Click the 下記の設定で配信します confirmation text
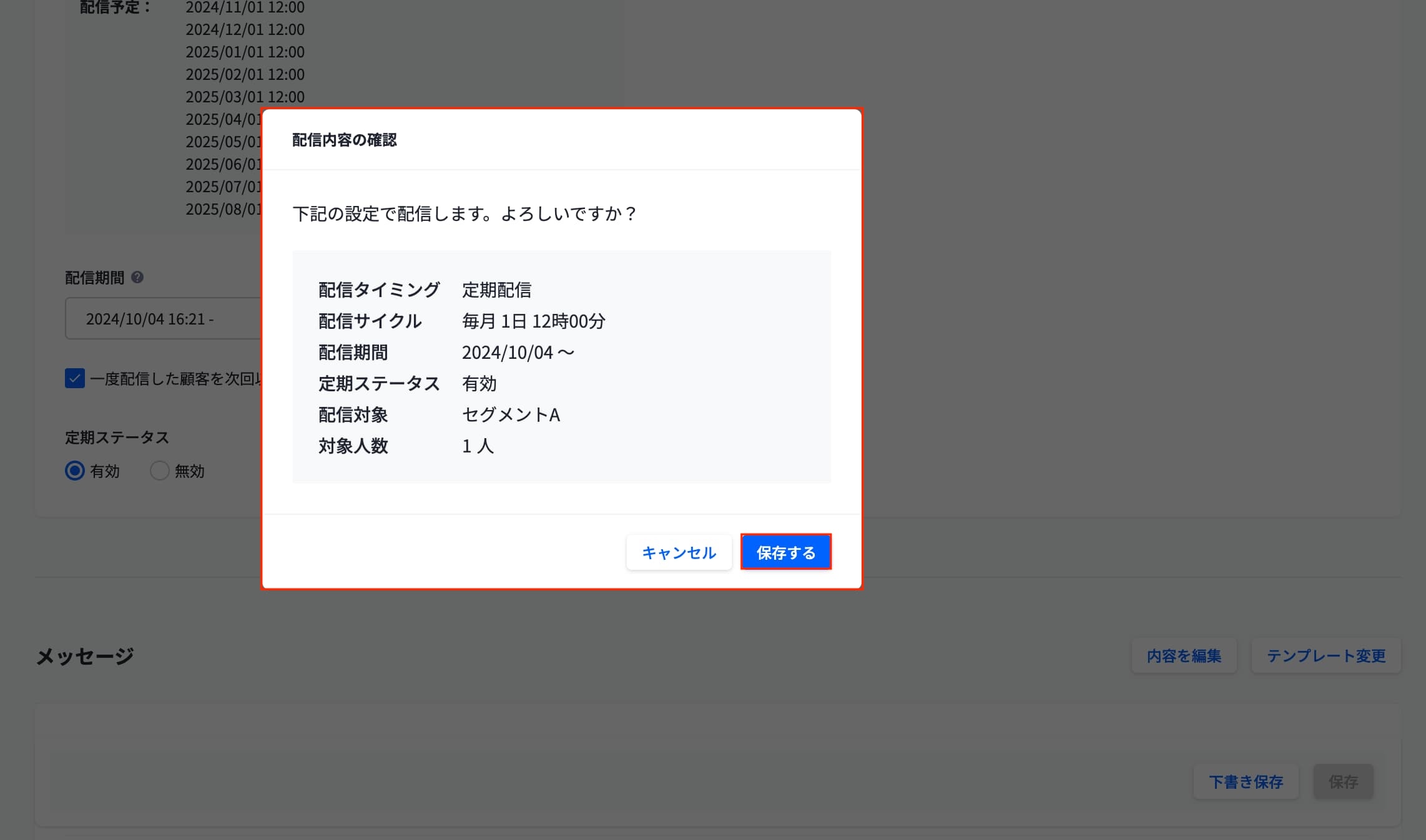Screen dimensions: 1426x840 coord(464,214)
